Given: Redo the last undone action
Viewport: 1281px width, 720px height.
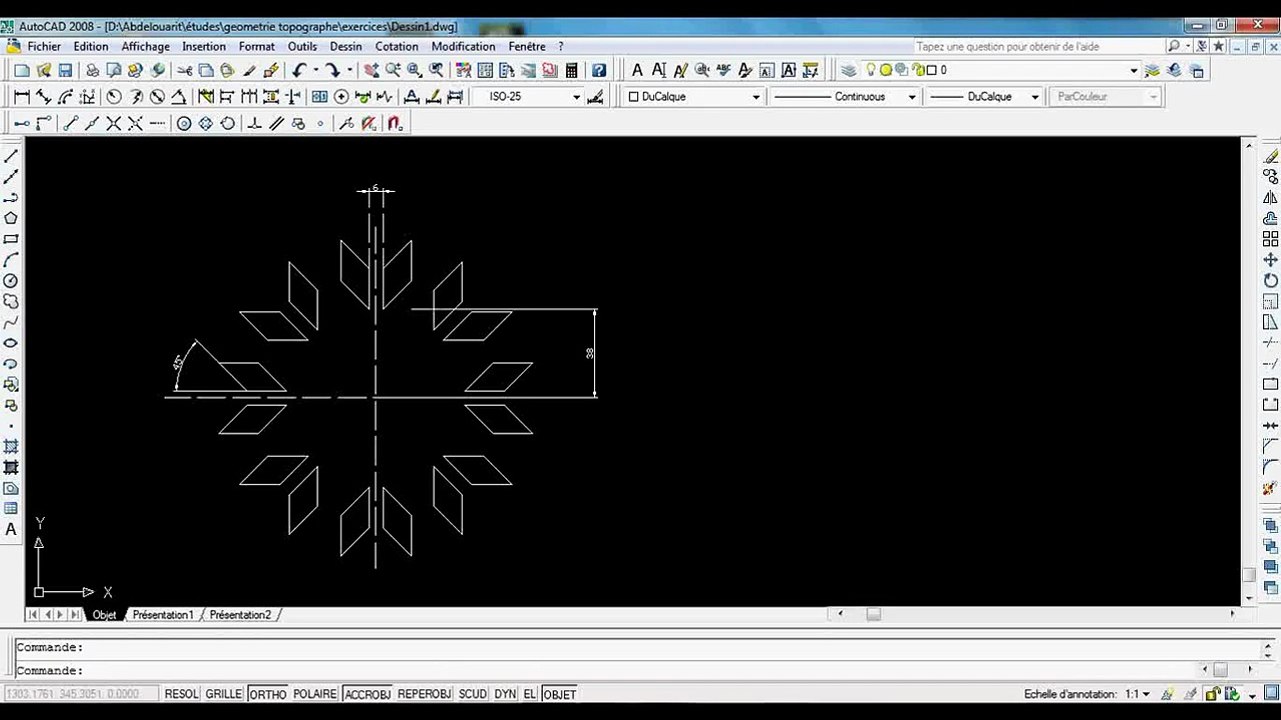Looking at the screenshot, I should (x=333, y=70).
